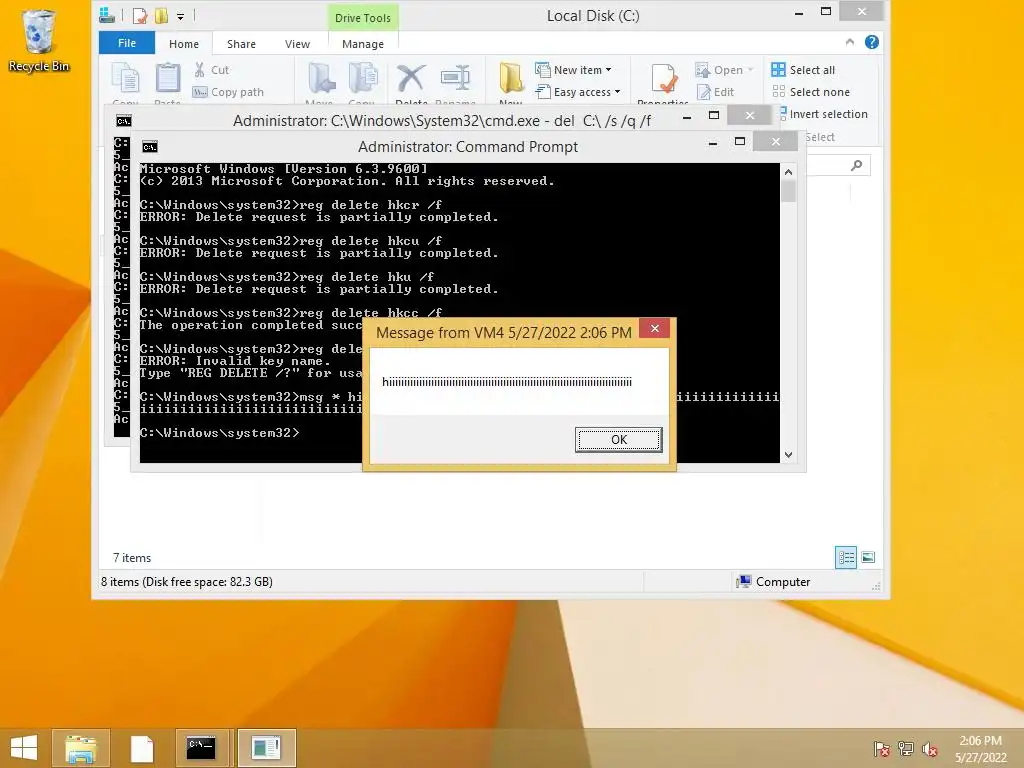This screenshot has height=768, width=1024.
Task: Open the Quick Access Toolbar customize dropdown
Action: 180,16
